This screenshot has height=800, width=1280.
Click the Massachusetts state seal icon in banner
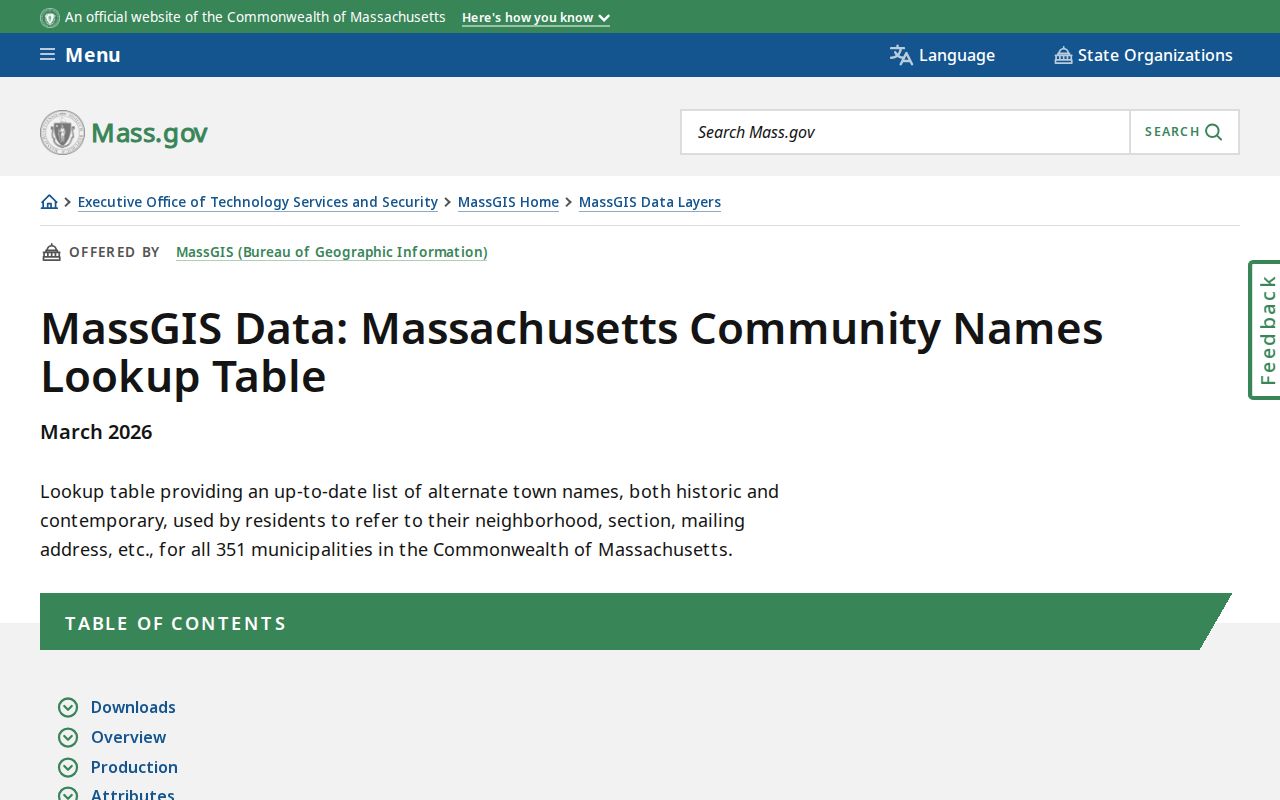50,18
